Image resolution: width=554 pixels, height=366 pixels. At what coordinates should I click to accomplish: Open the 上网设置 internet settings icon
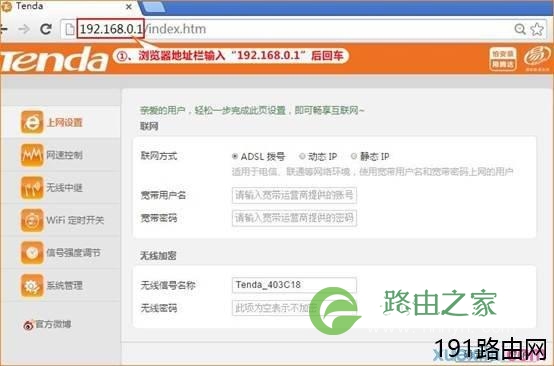[x=32, y=122]
